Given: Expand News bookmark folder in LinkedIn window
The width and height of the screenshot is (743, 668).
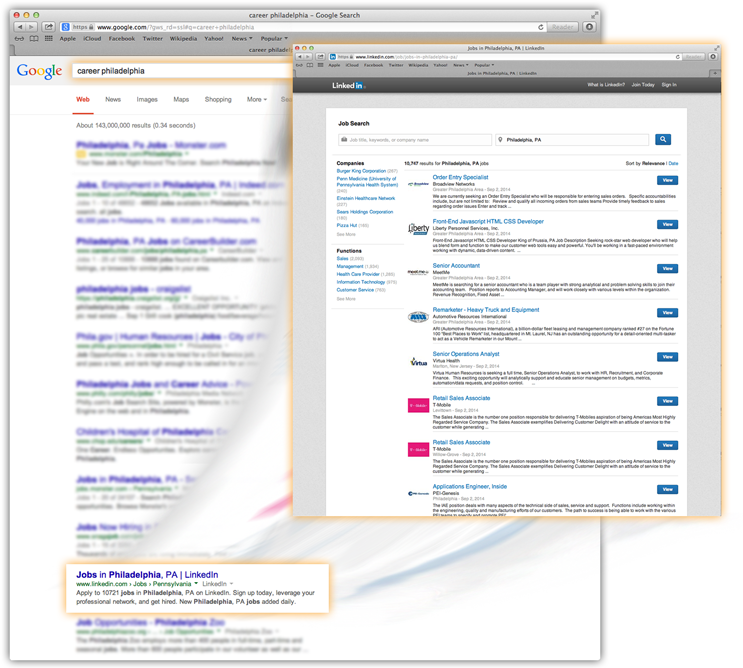Looking at the screenshot, I should click(x=461, y=65).
